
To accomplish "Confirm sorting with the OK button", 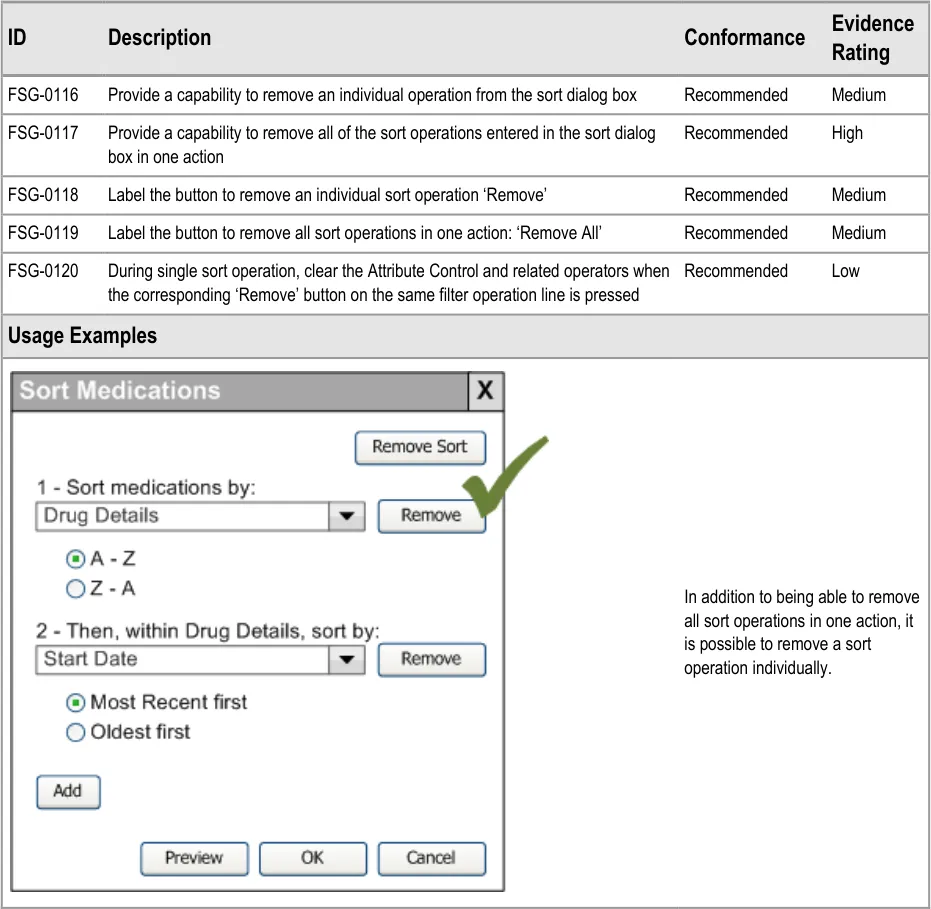I will [313, 858].
